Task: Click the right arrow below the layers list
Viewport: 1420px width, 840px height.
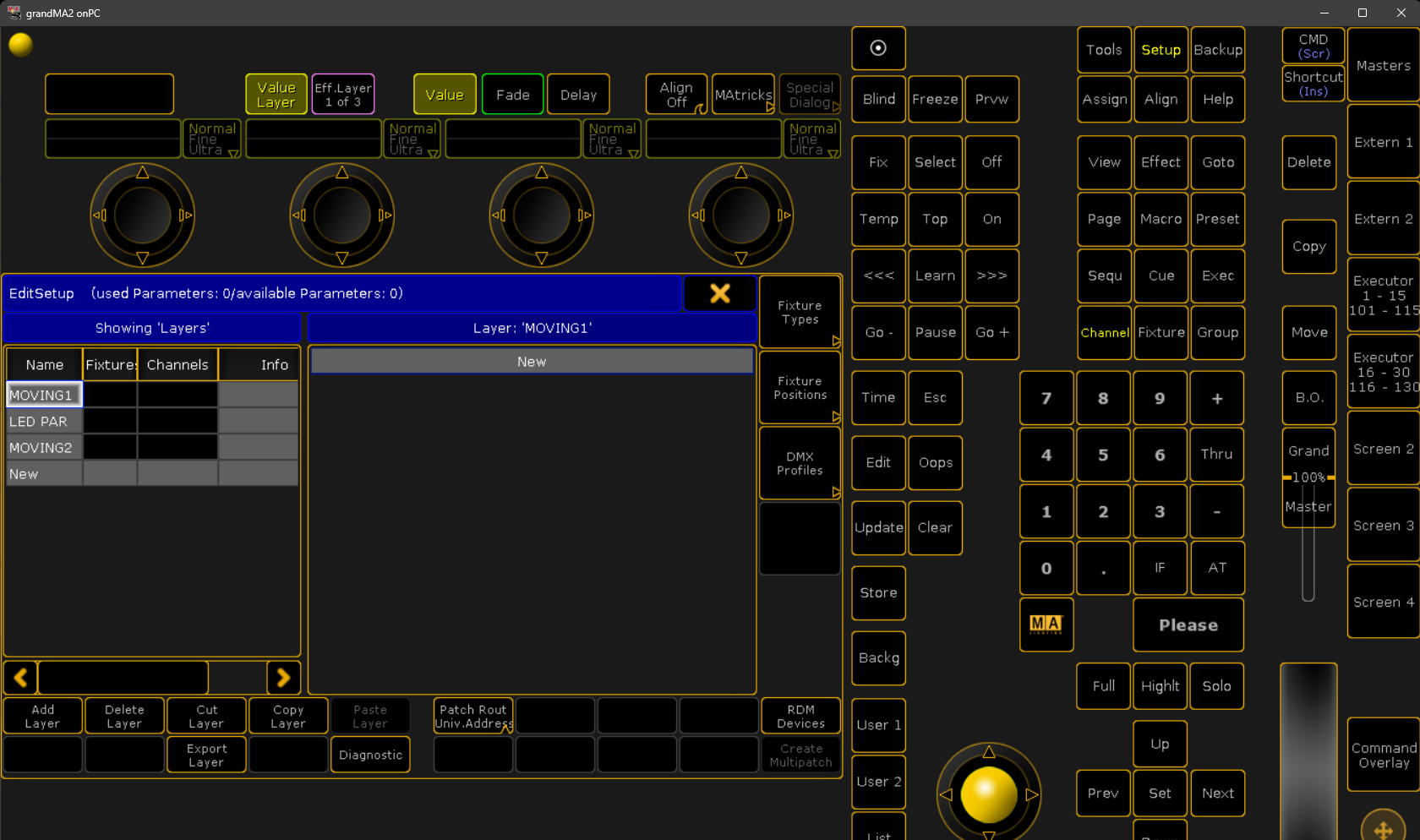Action: 284,677
